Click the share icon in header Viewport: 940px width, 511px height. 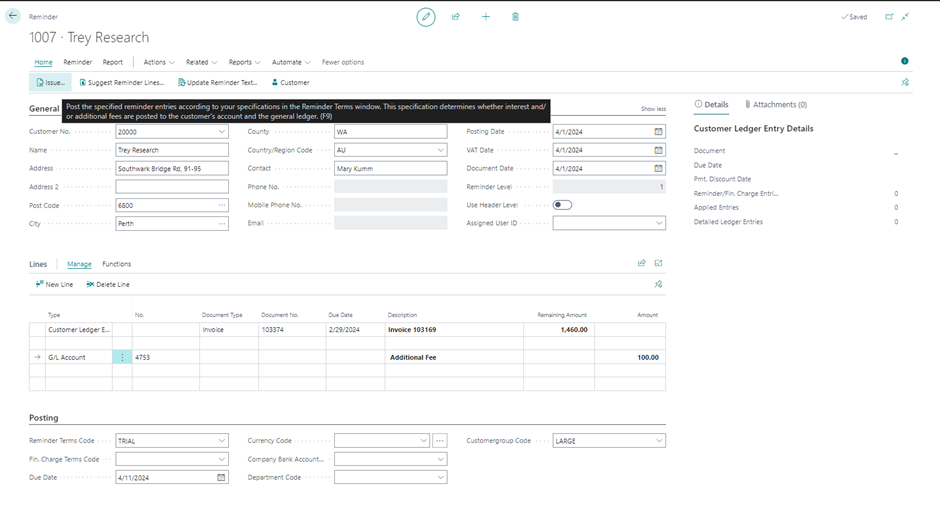click(x=456, y=17)
